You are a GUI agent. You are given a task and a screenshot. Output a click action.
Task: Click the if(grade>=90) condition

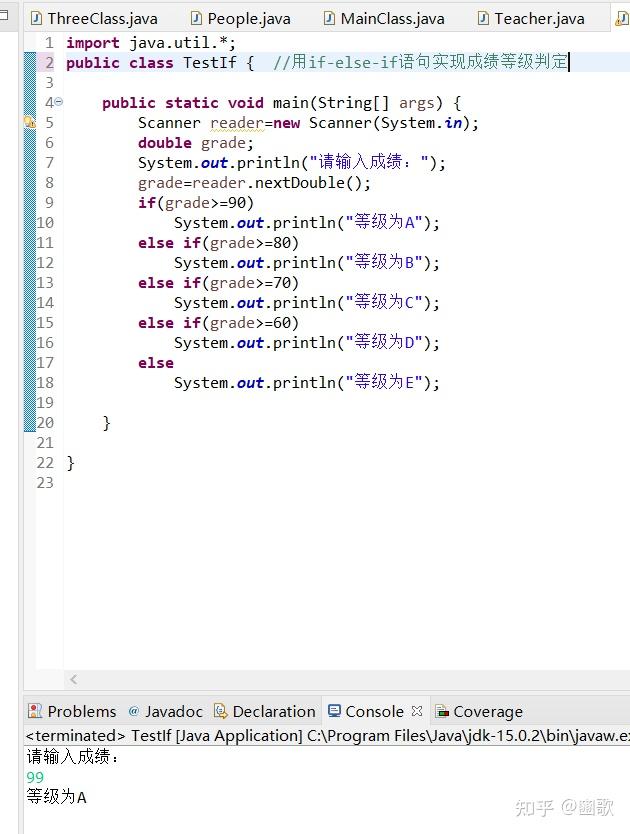tap(196, 203)
